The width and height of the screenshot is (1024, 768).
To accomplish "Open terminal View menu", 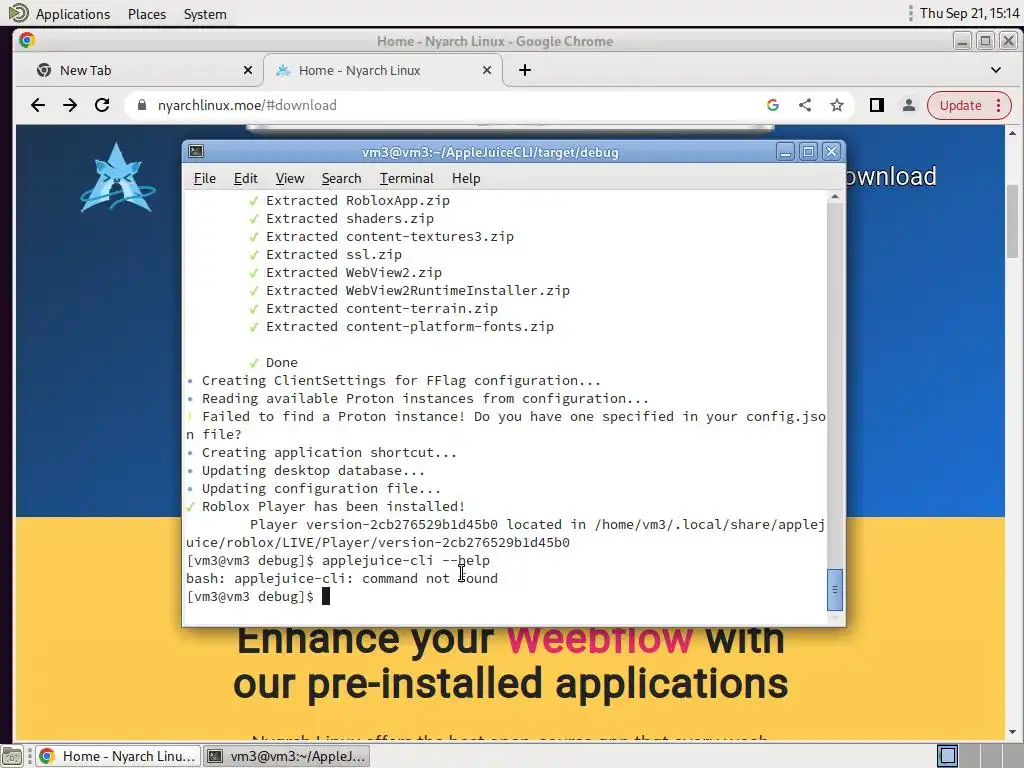I will pyautogui.click(x=289, y=178).
